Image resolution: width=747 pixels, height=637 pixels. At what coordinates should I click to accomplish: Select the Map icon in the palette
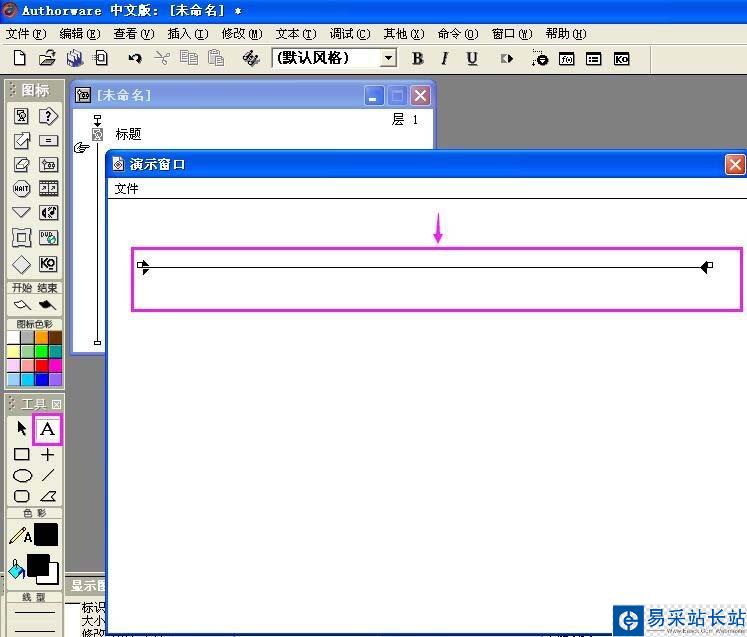(x=48, y=164)
